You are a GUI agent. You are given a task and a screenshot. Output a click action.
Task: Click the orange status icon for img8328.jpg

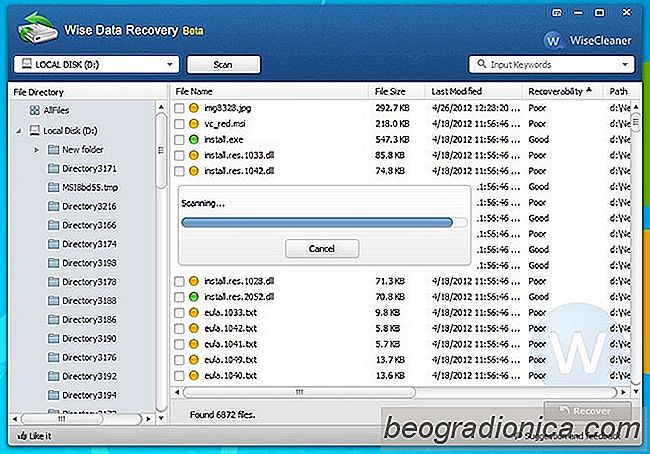pyautogui.click(x=194, y=108)
